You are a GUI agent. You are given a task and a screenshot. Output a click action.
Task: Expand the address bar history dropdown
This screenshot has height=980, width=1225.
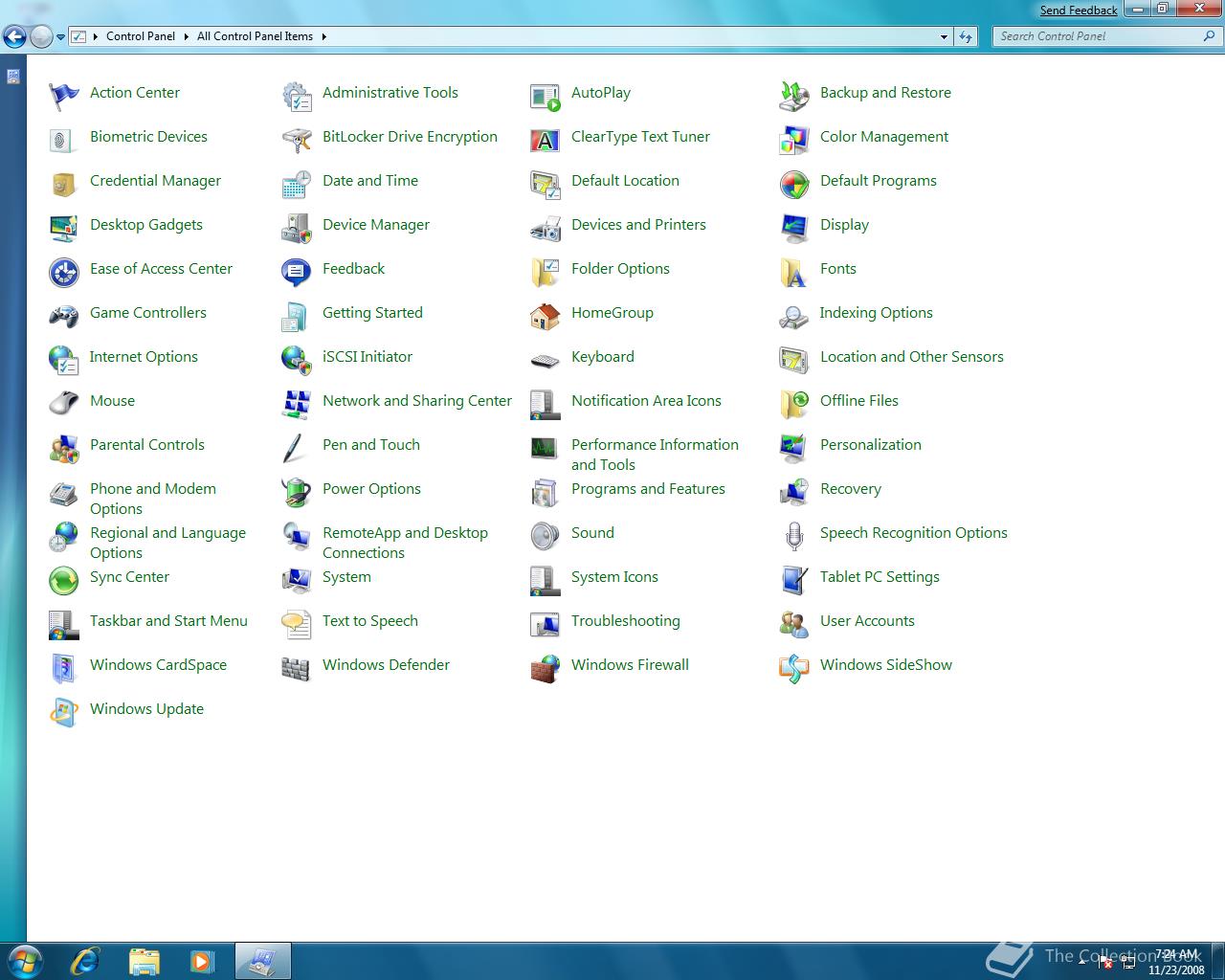pyautogui.click(x=944, y=36)
